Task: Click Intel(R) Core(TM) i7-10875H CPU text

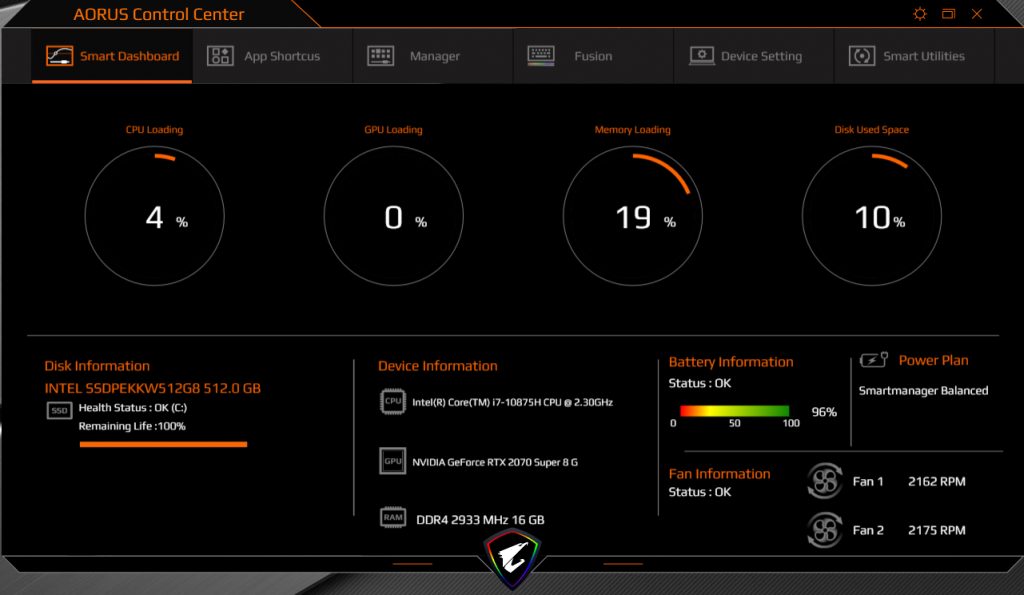Action: click(512, 402)
